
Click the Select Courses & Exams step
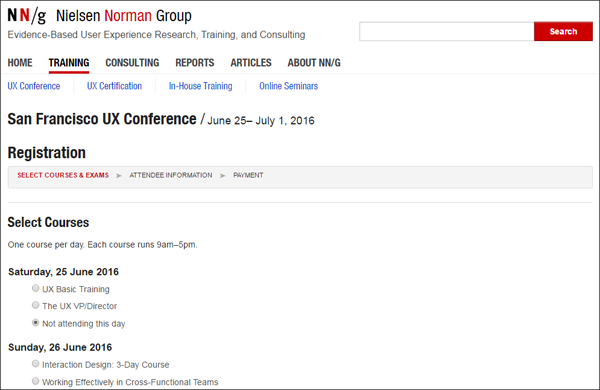(63, 175)
